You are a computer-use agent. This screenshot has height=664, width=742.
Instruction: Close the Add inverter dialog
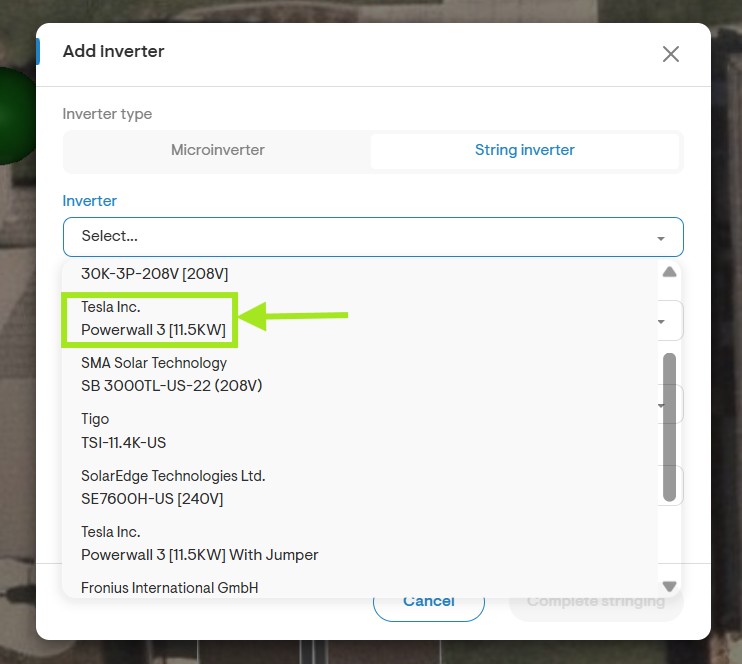(x=671, y=54)
